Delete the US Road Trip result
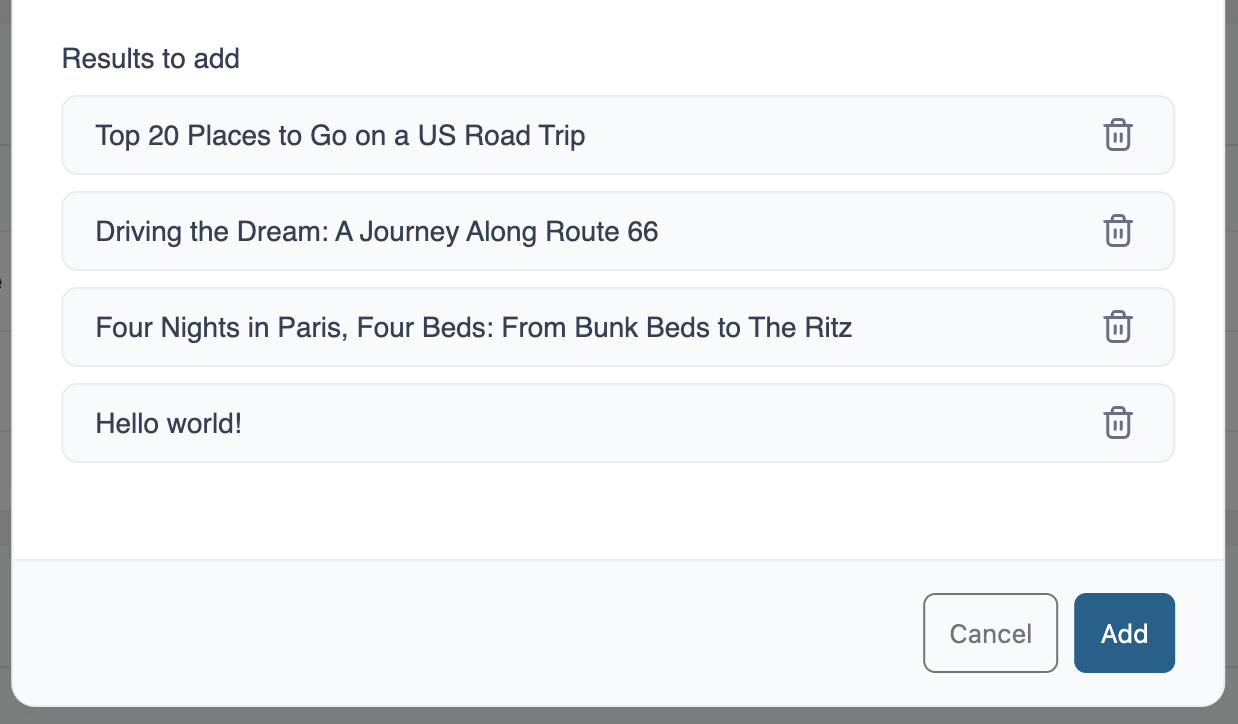 pyautogui.click(x=1117, y=135)
